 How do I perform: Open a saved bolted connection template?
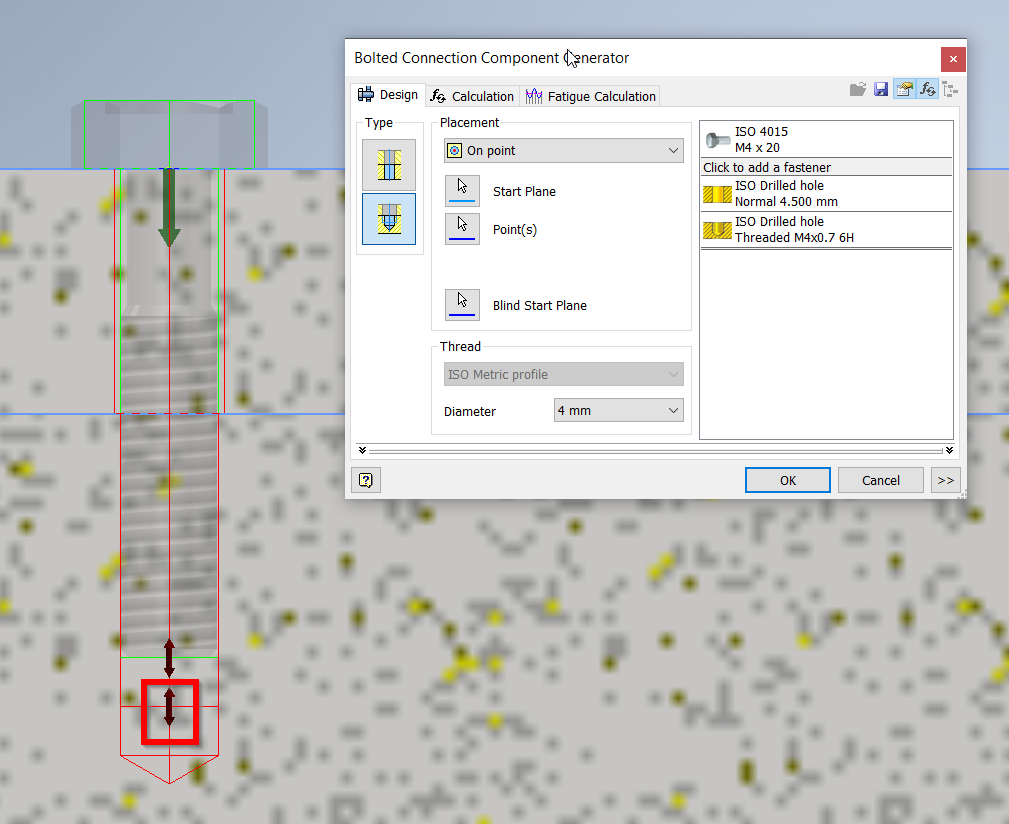(858, 89)
